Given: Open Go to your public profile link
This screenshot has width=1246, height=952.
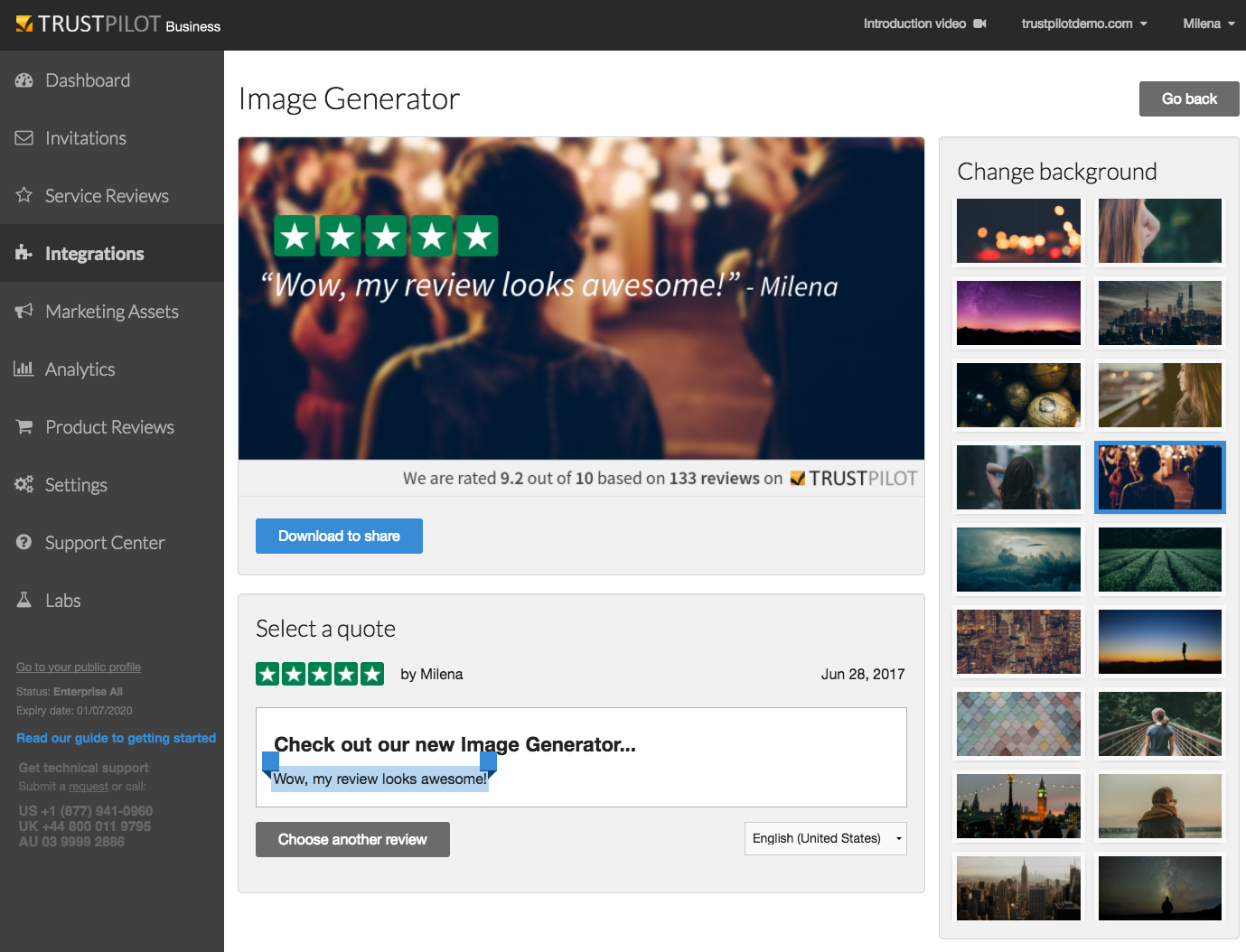Looking at the screenshot, I should (x=79, y=667).
